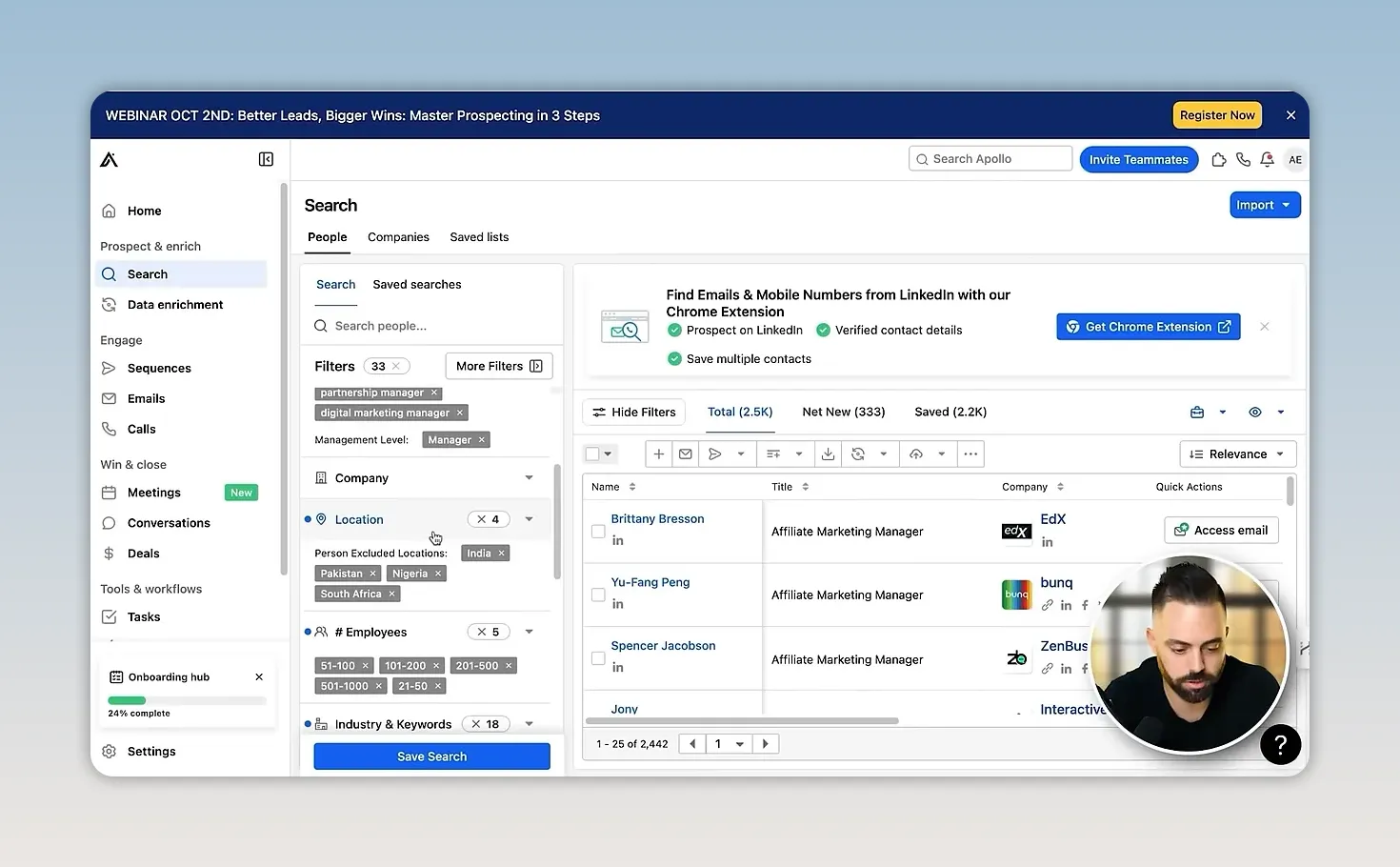The width and height of the screenshot is (1400, 867).
Task: Click the Save Search button
Action: (x=432, y=756)
